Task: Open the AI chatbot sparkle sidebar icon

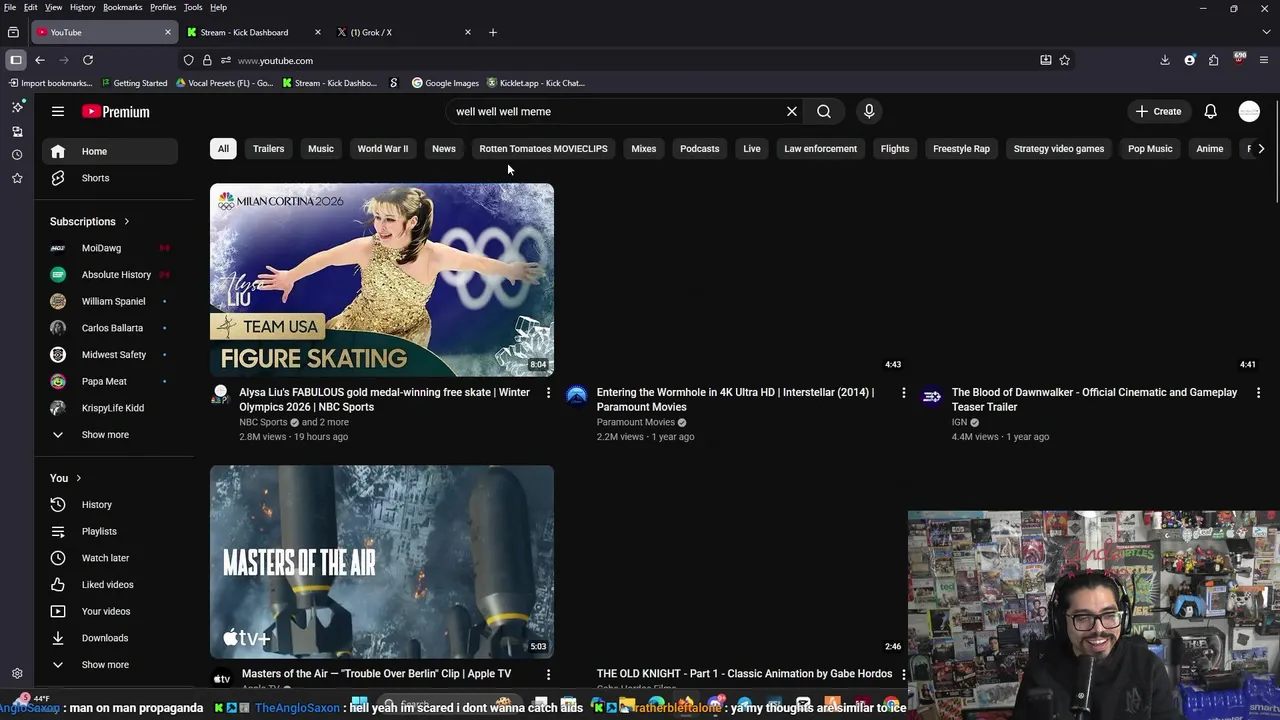Action: pos(17,107)
